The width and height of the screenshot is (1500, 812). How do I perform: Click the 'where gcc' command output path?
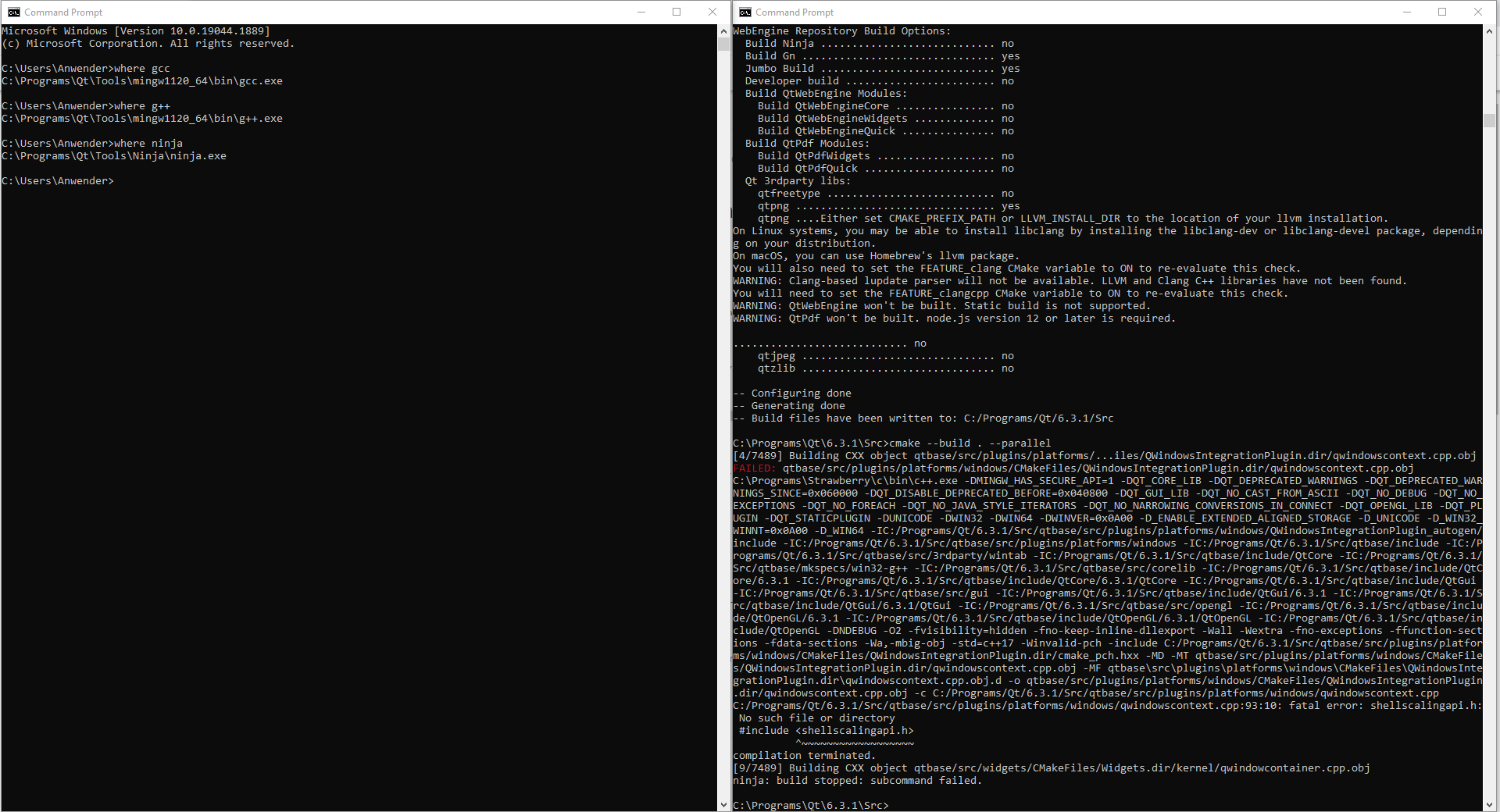(x=141, y=80)
